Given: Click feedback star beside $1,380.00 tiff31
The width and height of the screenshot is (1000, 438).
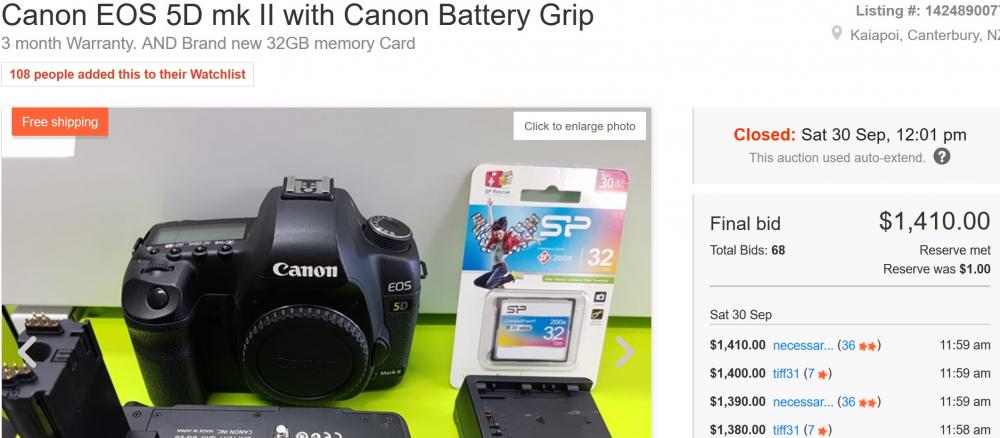Looking at the screenshot, I should [823, 430].
